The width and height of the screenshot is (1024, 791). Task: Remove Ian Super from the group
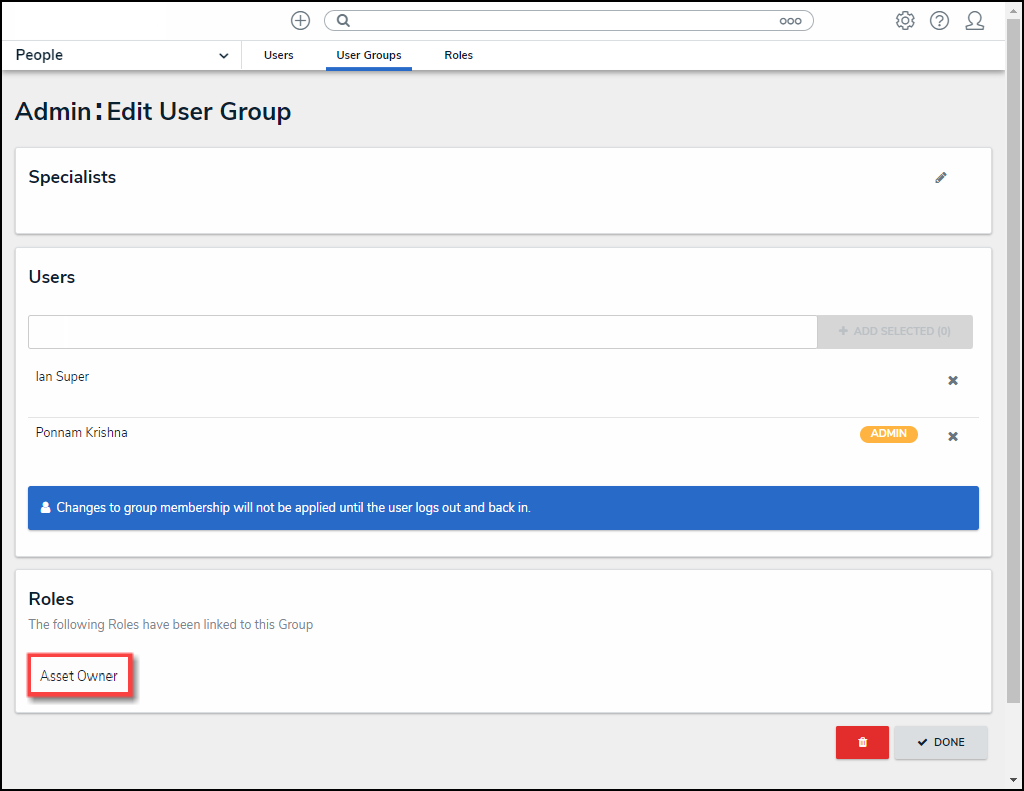pos(952,381)
